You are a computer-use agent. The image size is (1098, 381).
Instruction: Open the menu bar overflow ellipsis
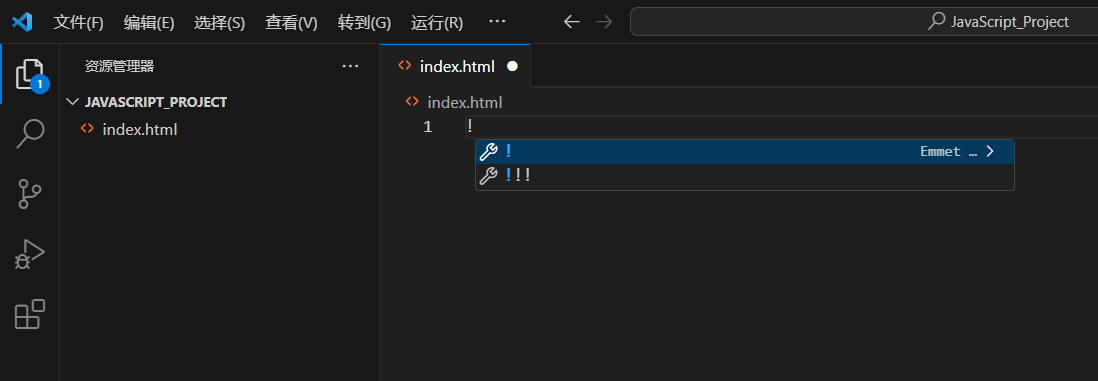tap(497, 22)
